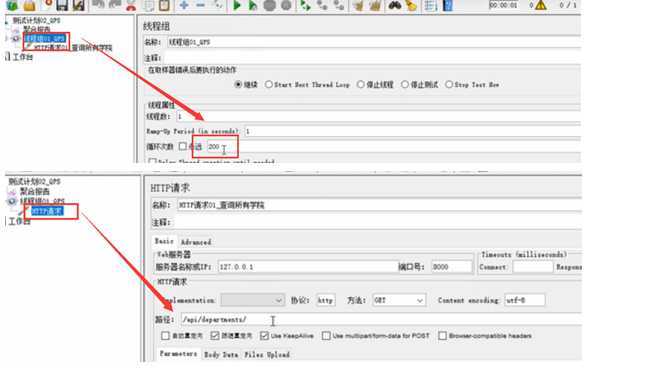
Task: Select 聚合报告 in the thread-group view tree
Action: click(x=36, y=29)
